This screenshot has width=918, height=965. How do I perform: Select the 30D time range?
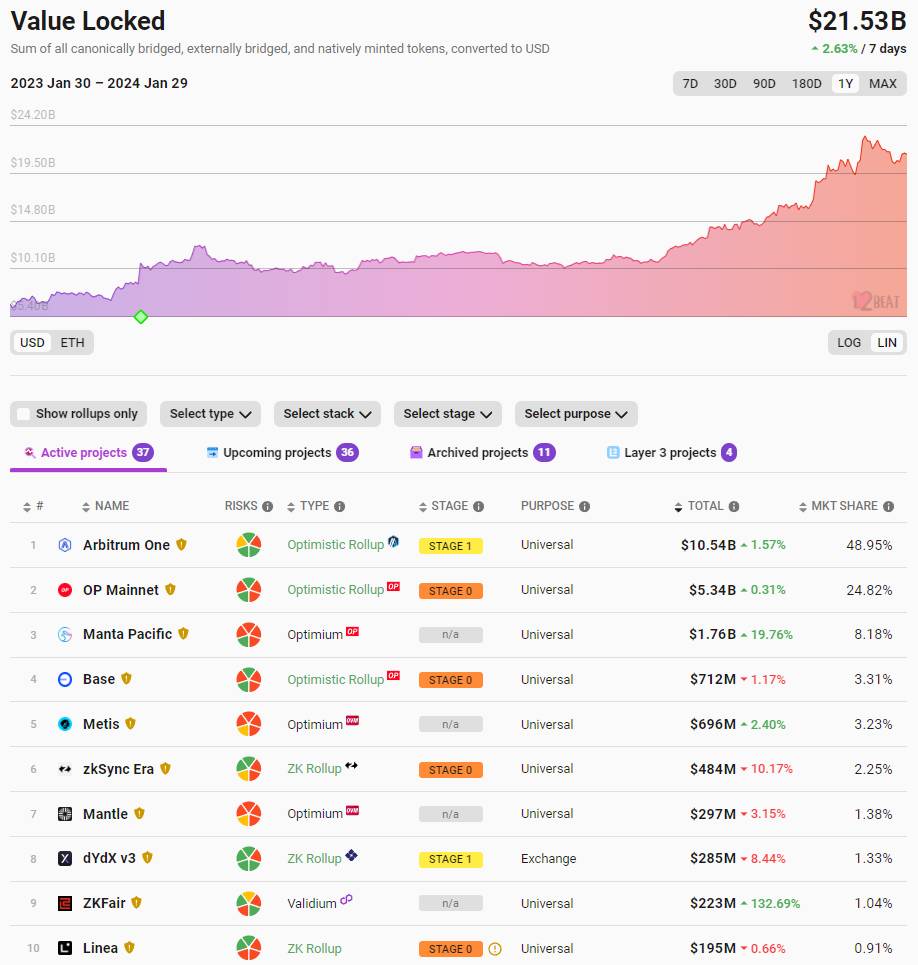(x=725, y=84)
